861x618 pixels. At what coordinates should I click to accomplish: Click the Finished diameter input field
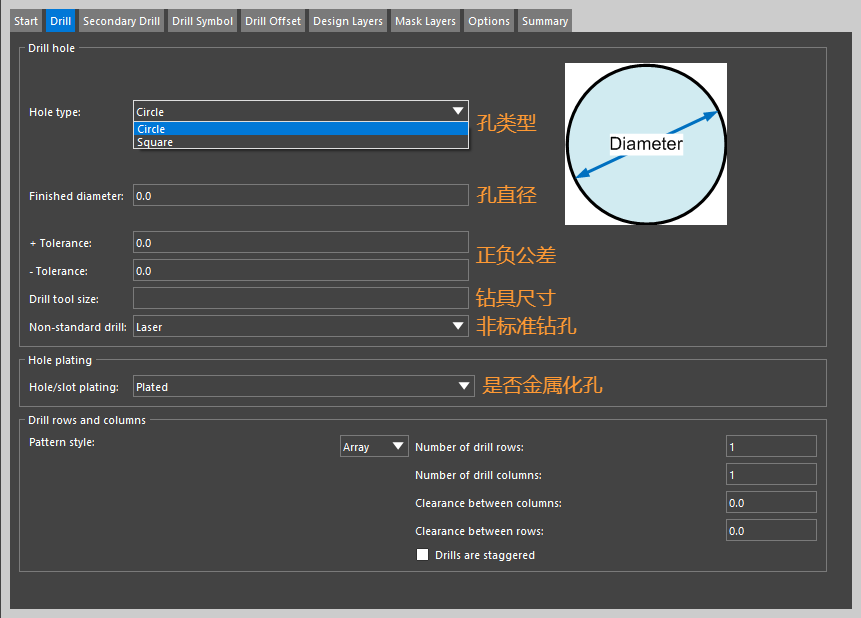(x=300, y=196)
